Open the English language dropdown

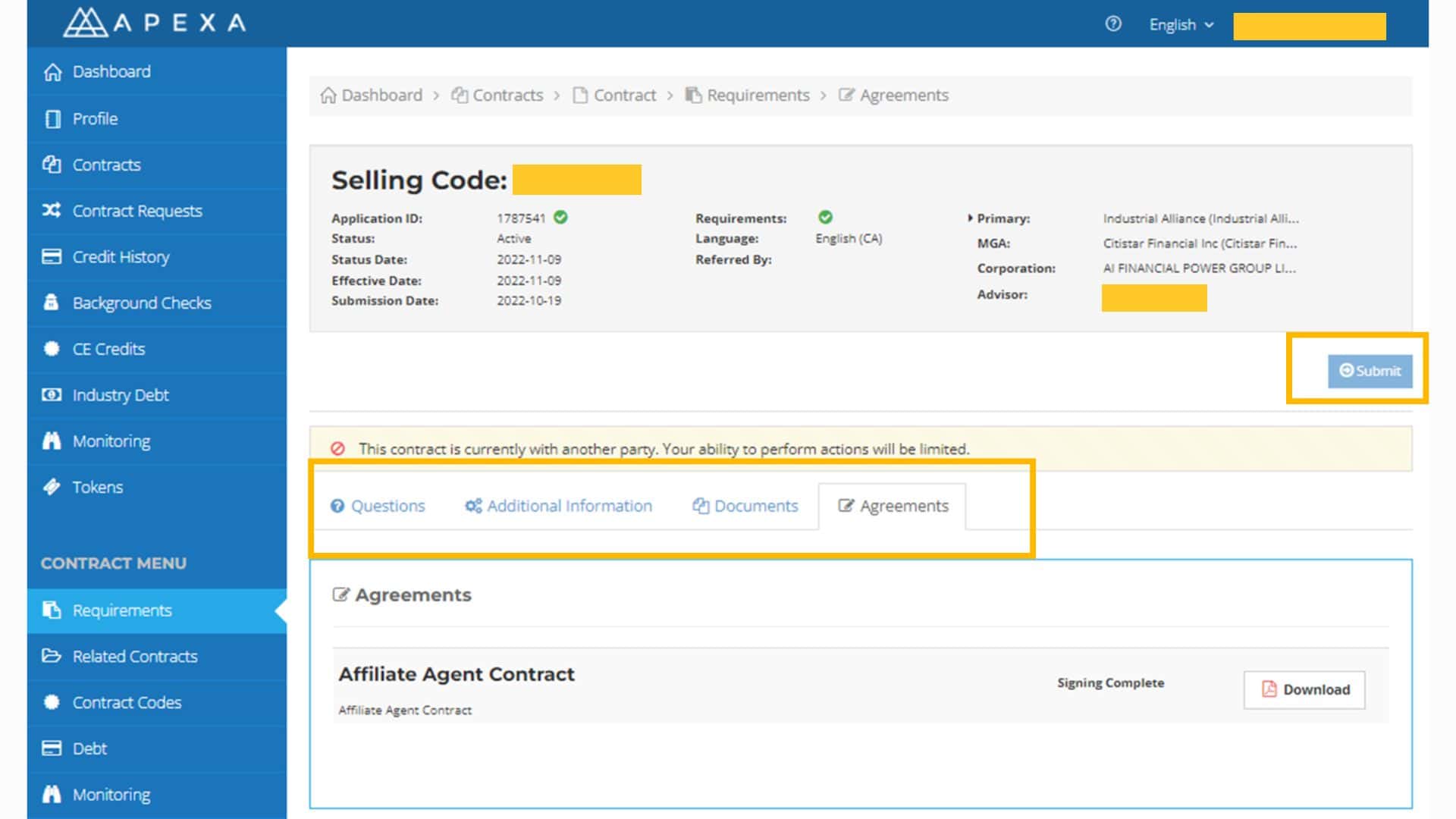(1181, 25)
